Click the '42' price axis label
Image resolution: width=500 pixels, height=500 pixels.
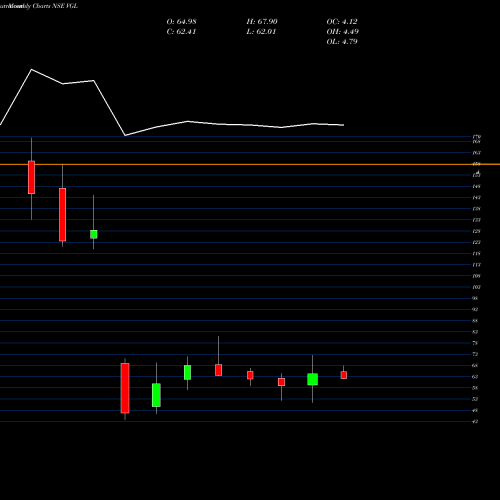475,421
